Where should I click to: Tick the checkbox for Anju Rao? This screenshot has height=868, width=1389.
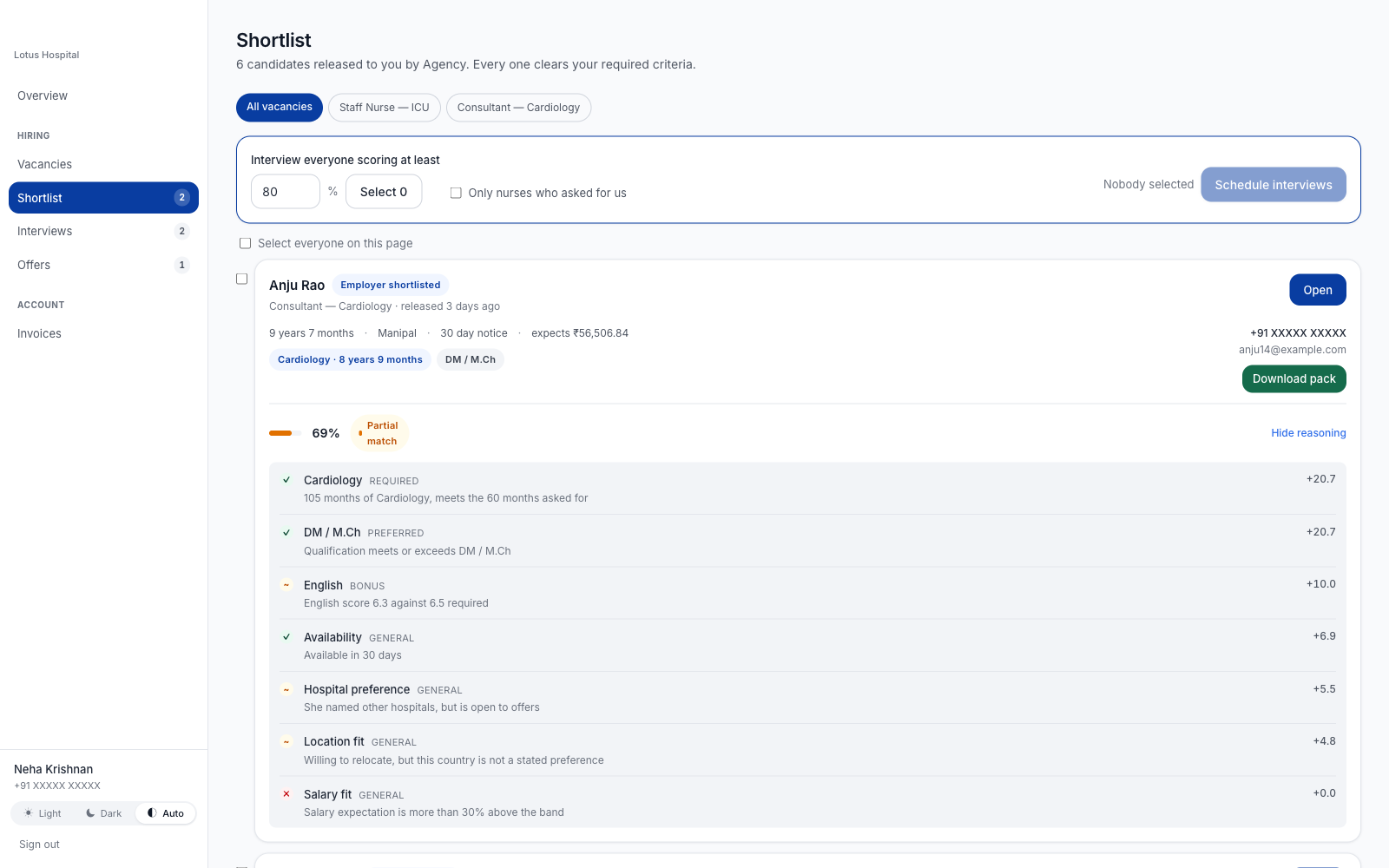pos(242,279)
